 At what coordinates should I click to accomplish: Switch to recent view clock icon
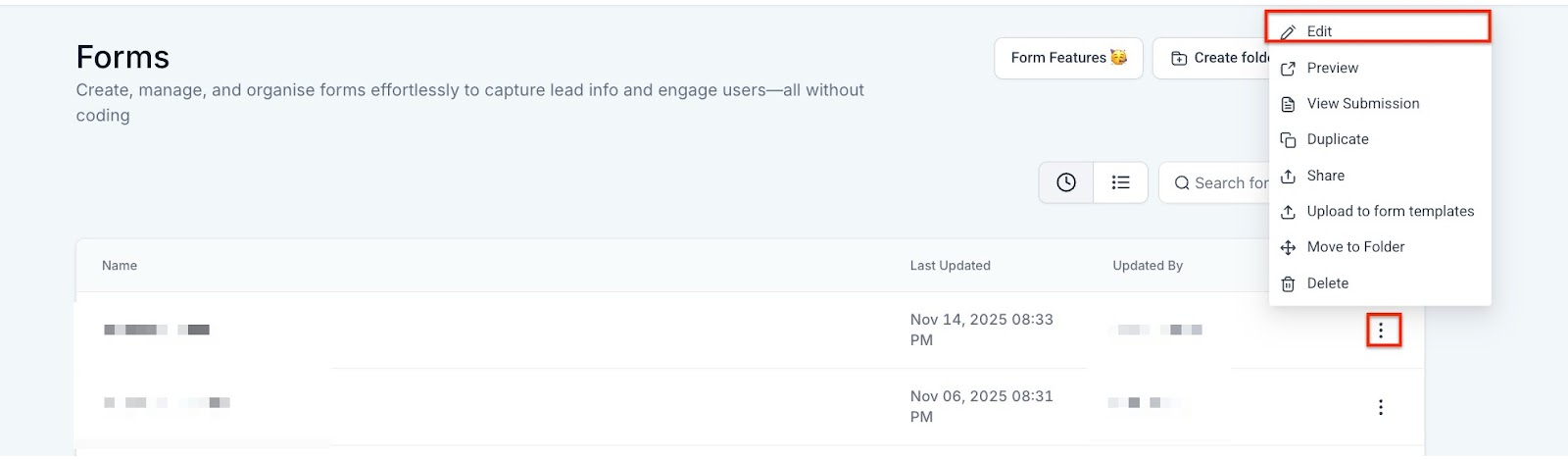[1066, 182]
